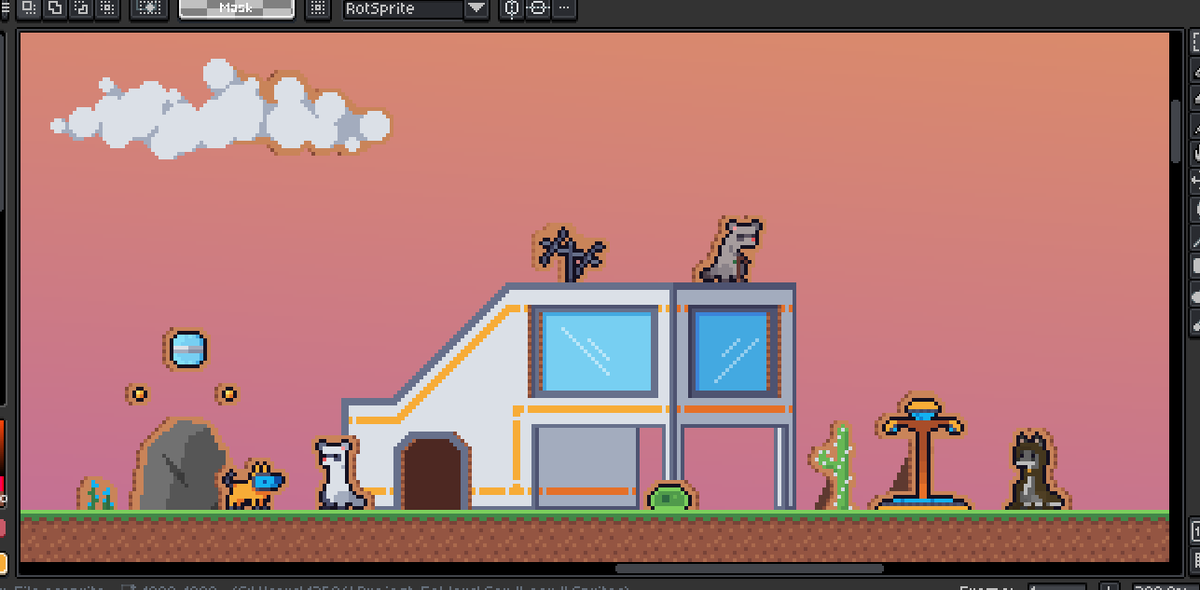Image resolution: width=1200 pixels, height=590 pixels.
Task: Click the vertical canvas scrollbar thumb
Action: tap(1176, 130)
